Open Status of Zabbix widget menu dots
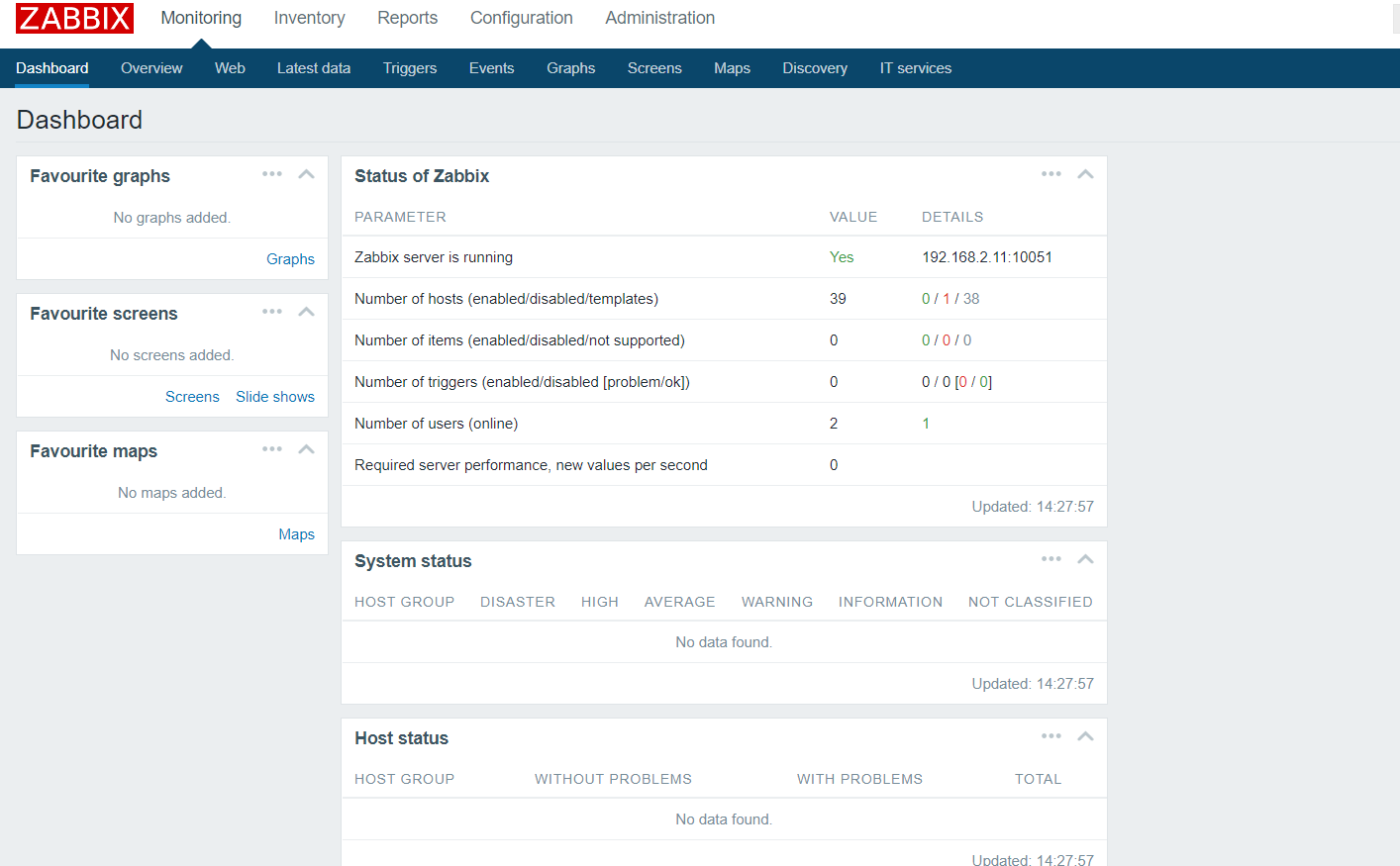1400x866 pixels. [1051, 174]
